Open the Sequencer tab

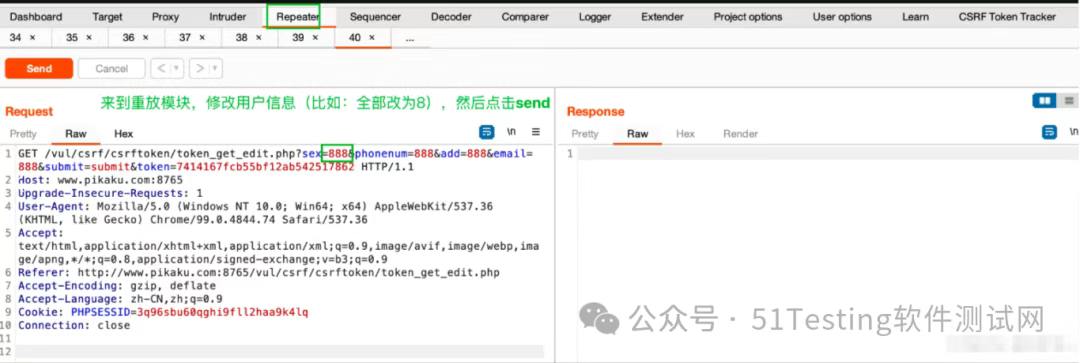point(375,17)
